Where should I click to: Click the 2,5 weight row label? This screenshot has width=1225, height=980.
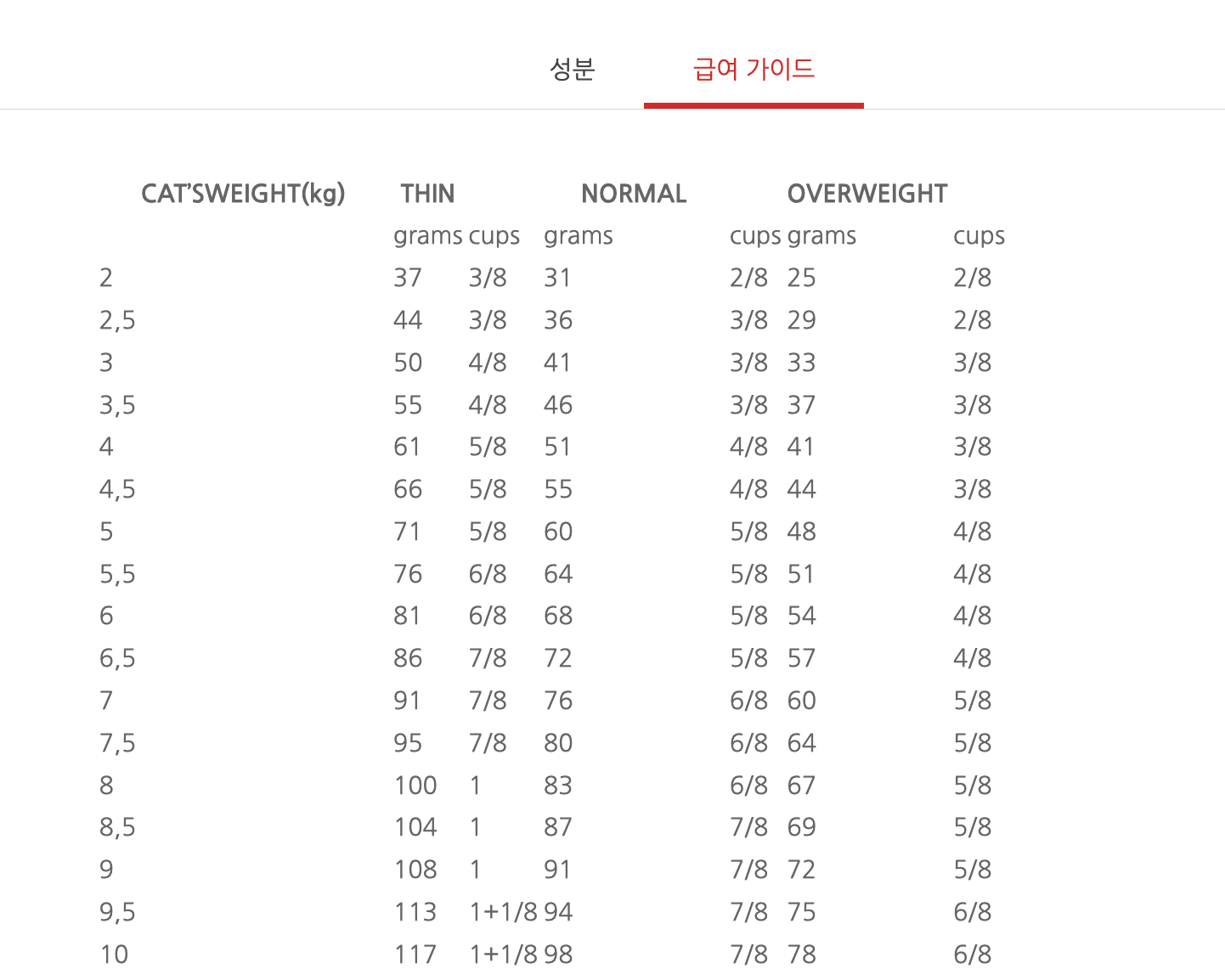point(117,320)
